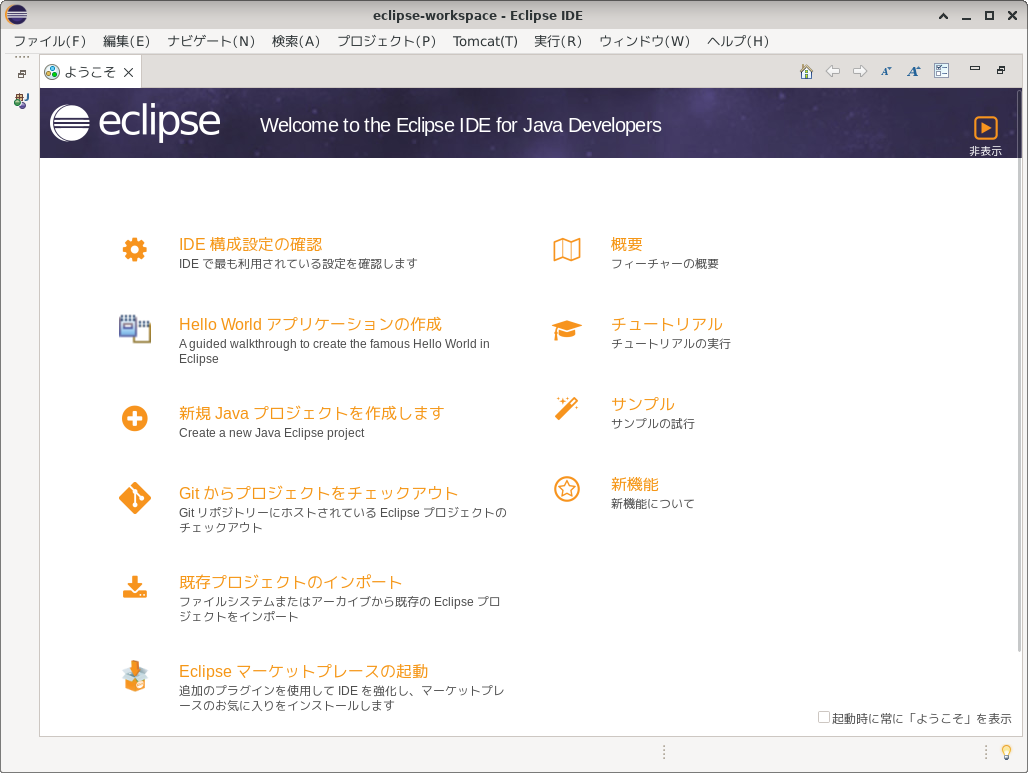Image resolution: width=1028 pixels, height=773 pixels.
Task: Click the 非表示 workbench play icon
Action: 985,128
